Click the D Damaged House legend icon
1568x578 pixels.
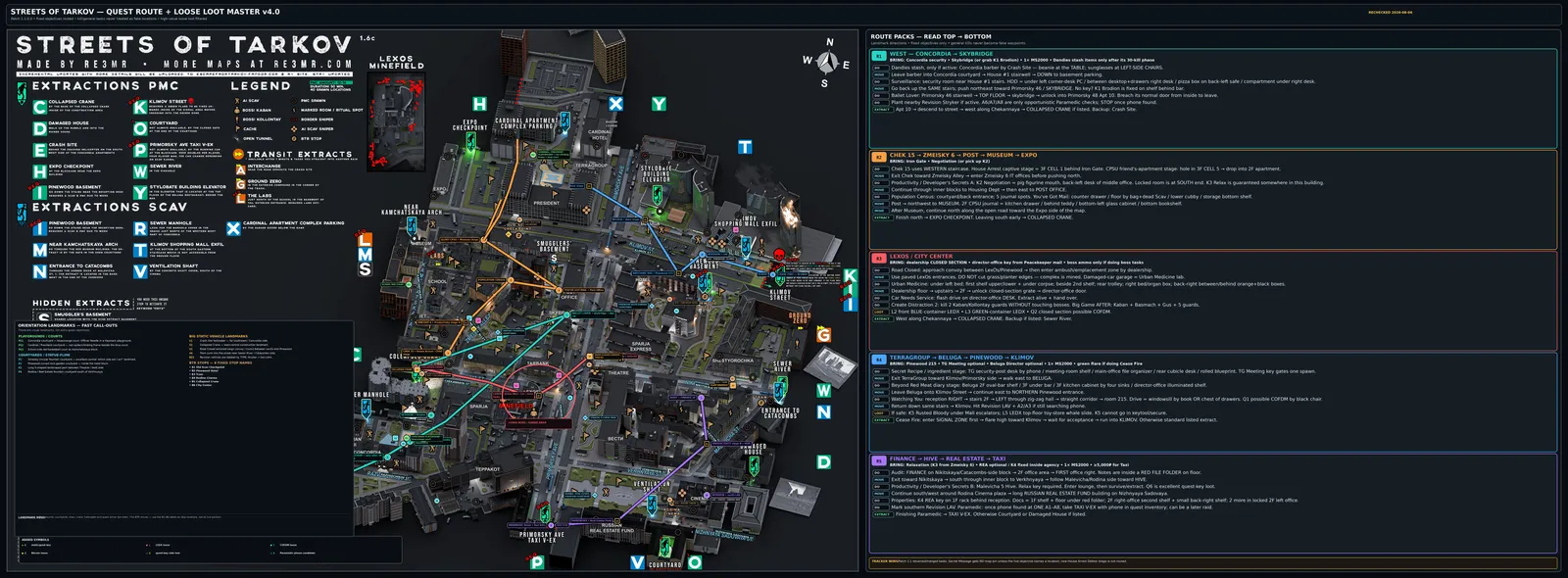click(39, 128)
